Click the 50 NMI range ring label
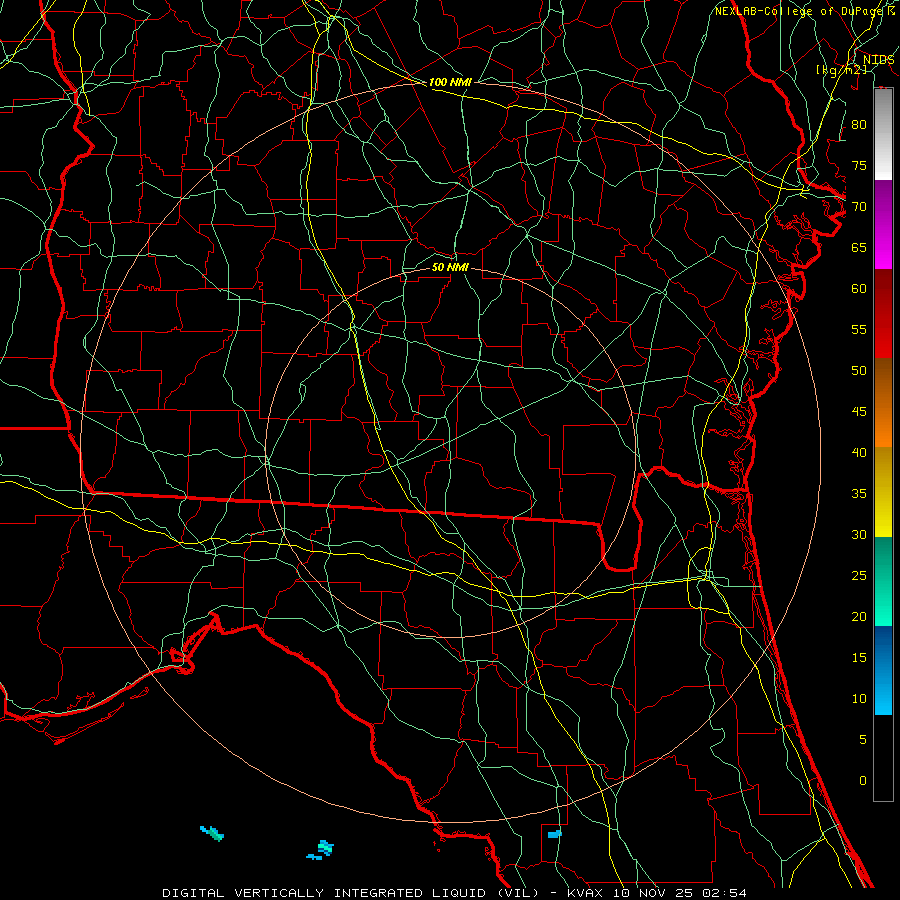Image resolution: width=900 pixels, height=900 pixels. (450, 267)
